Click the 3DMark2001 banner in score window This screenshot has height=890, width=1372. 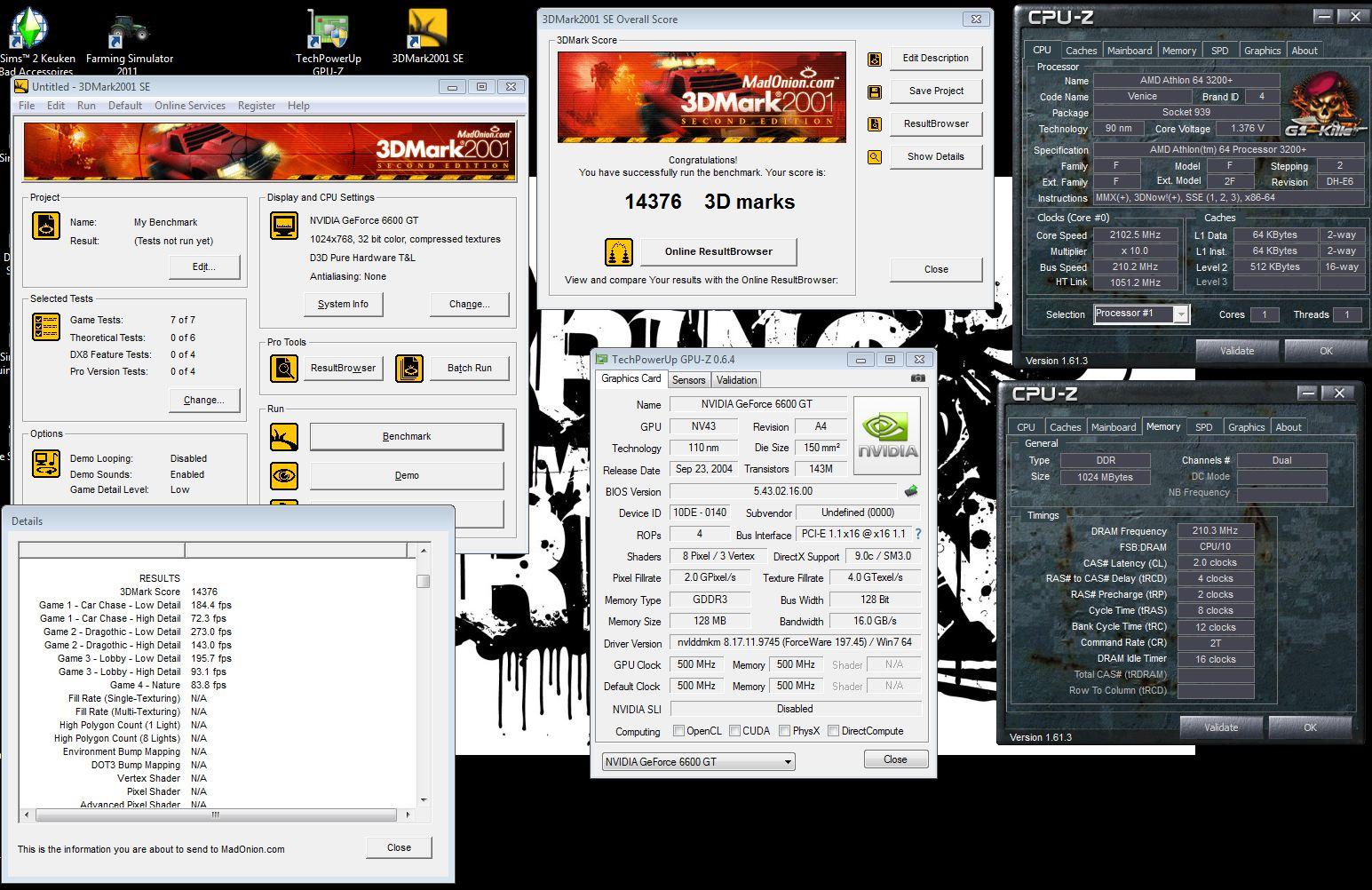click(702, 97)
